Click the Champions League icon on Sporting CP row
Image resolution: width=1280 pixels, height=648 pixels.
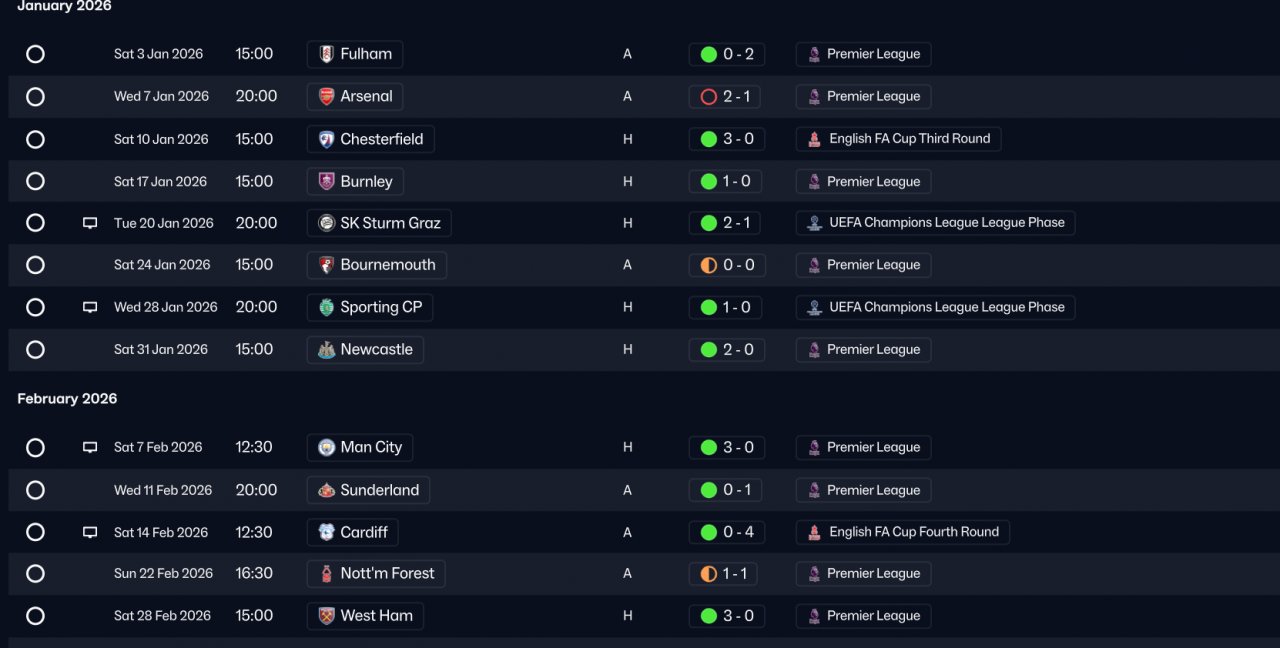(814, 308)
